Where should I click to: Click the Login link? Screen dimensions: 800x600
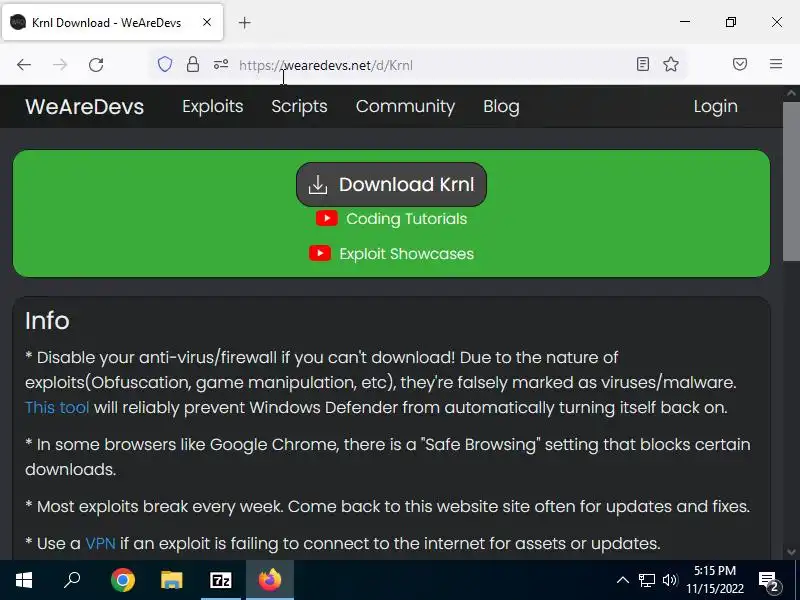coord(715,106)
